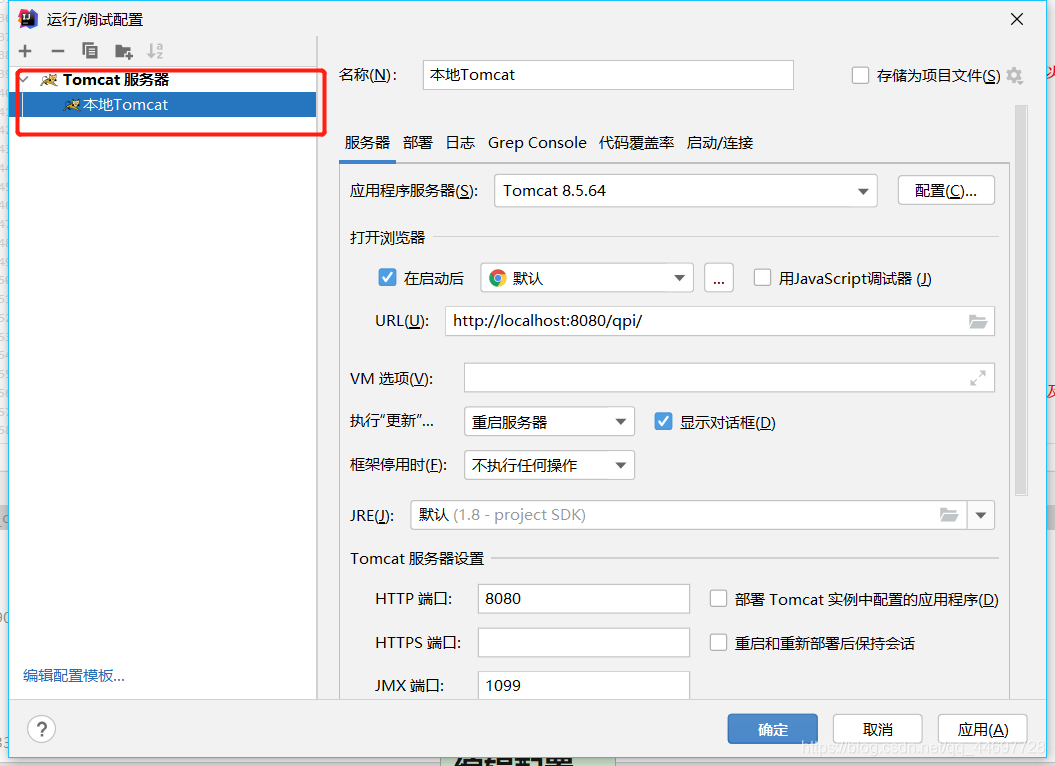Viewport: 1055px width, 766px height.
Task: Expand the JRE dropdown arrow
Action: (981, 516)
